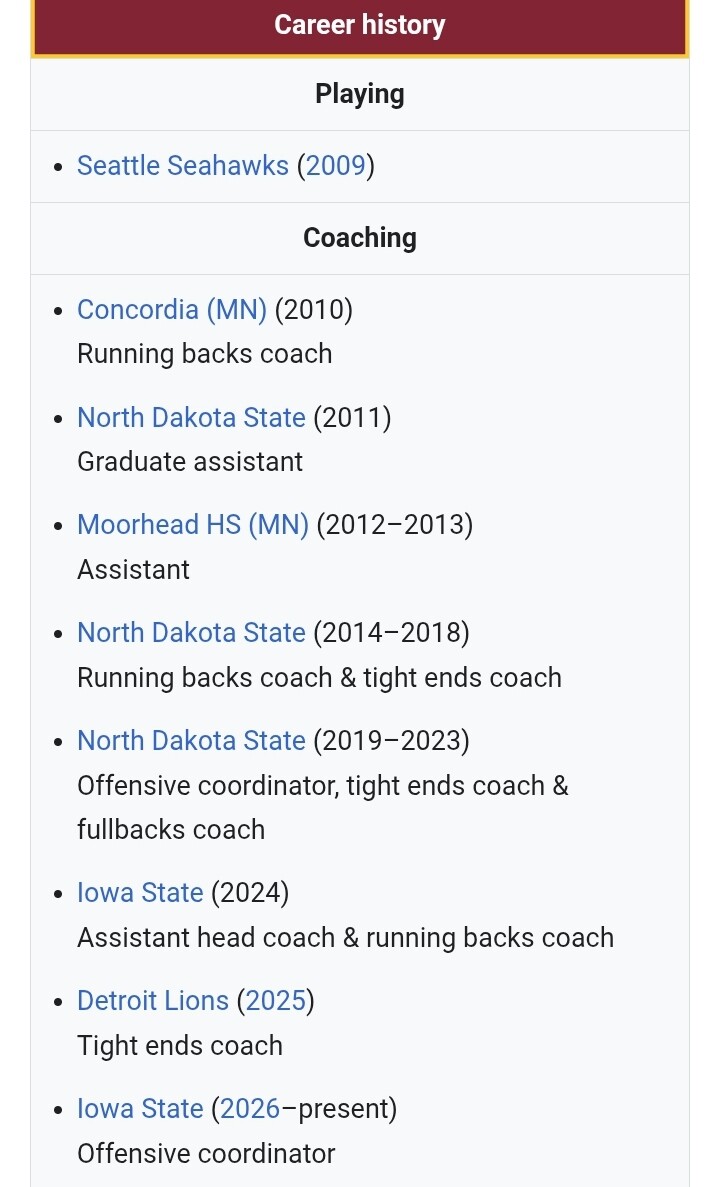Click Offensive coordinator text under Iowa State 2026
This screenshot has width=720, height=1187.
tap(206, 1154)
